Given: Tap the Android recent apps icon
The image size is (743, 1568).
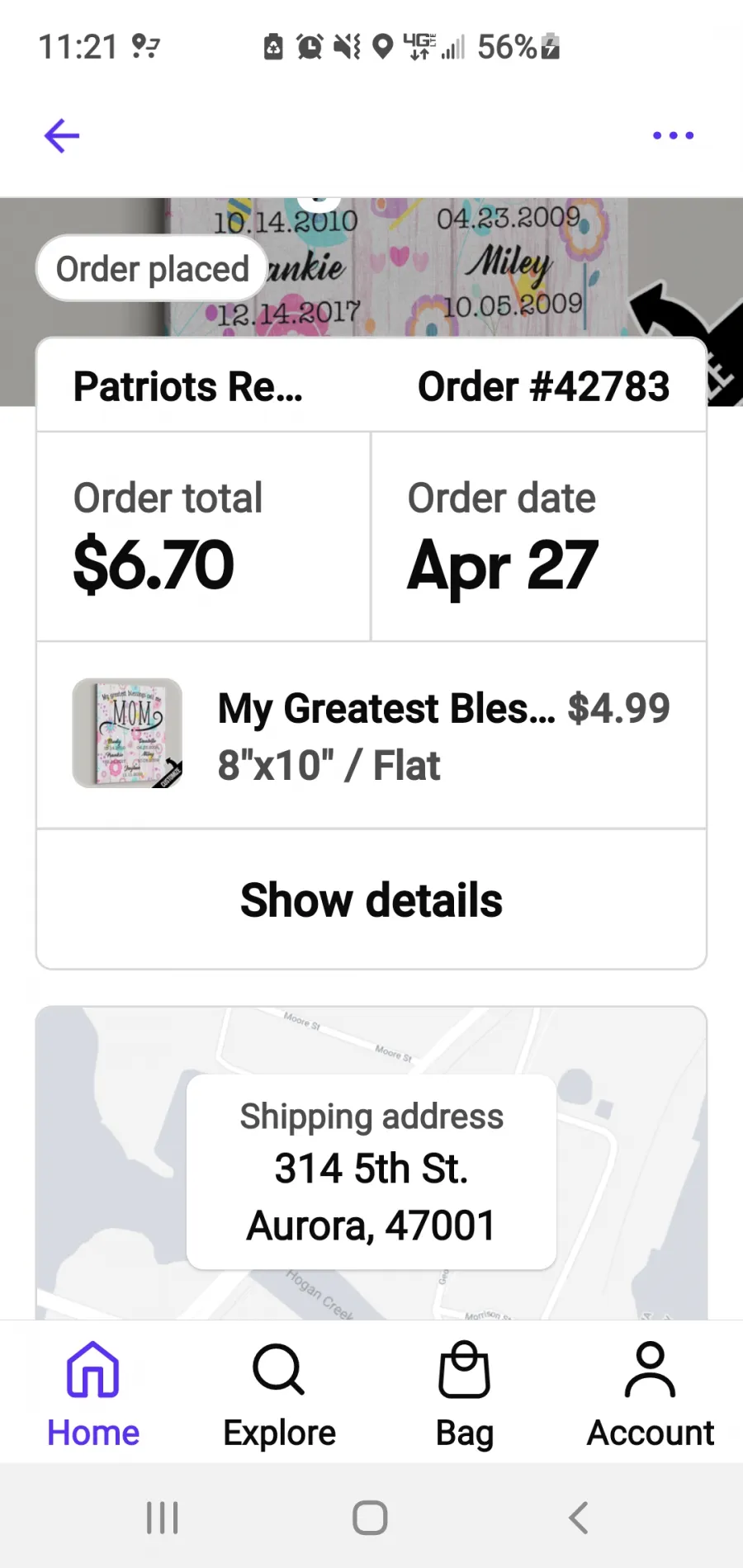Looking at the screenshot, I should click(x=163, y=1517).
